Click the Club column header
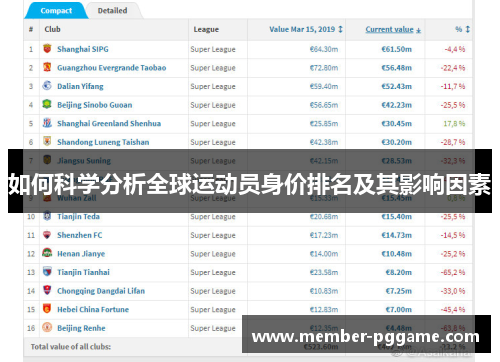500x362 pixels. 53,29
